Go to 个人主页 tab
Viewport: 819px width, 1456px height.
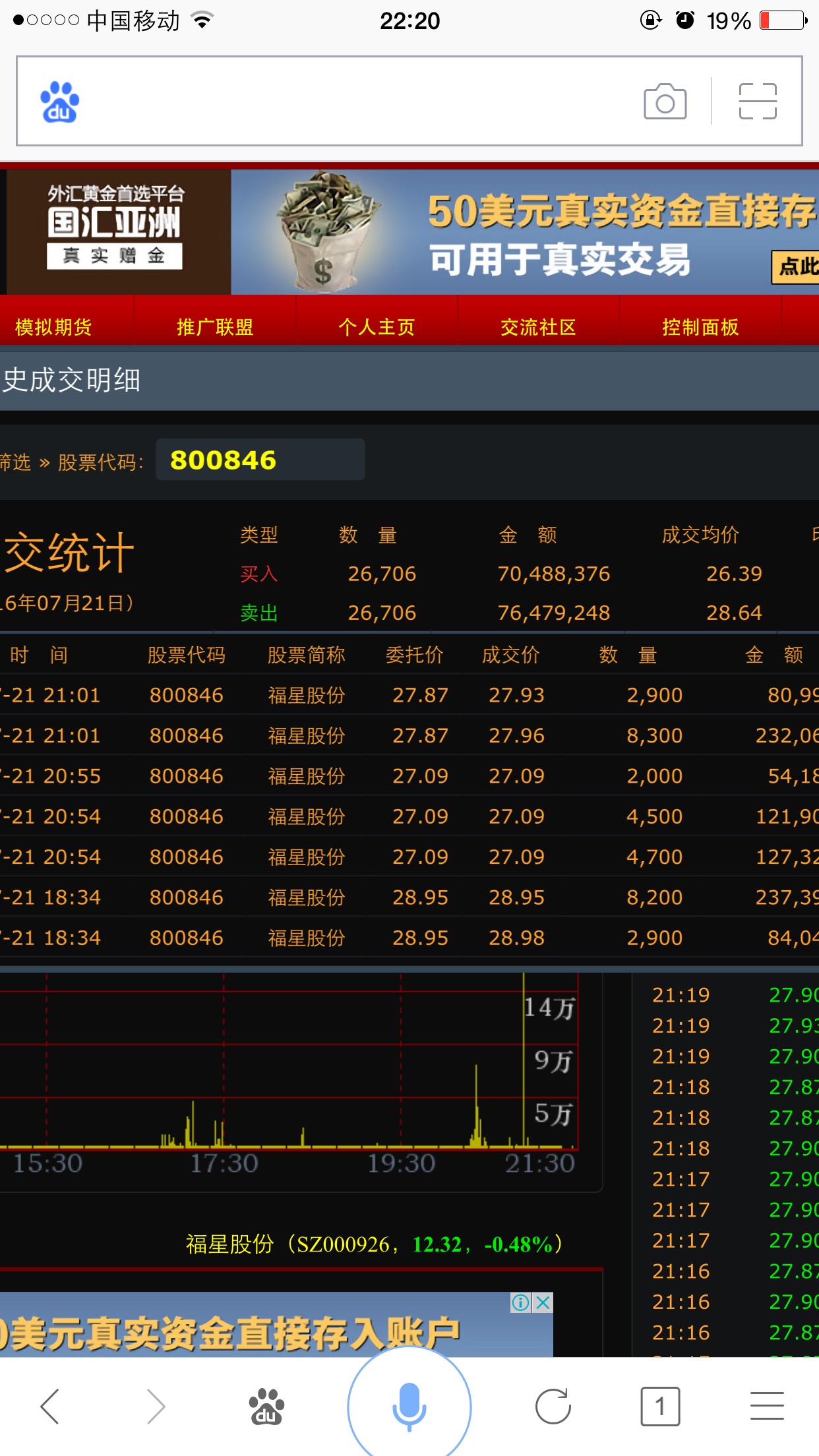pos(377,327)
